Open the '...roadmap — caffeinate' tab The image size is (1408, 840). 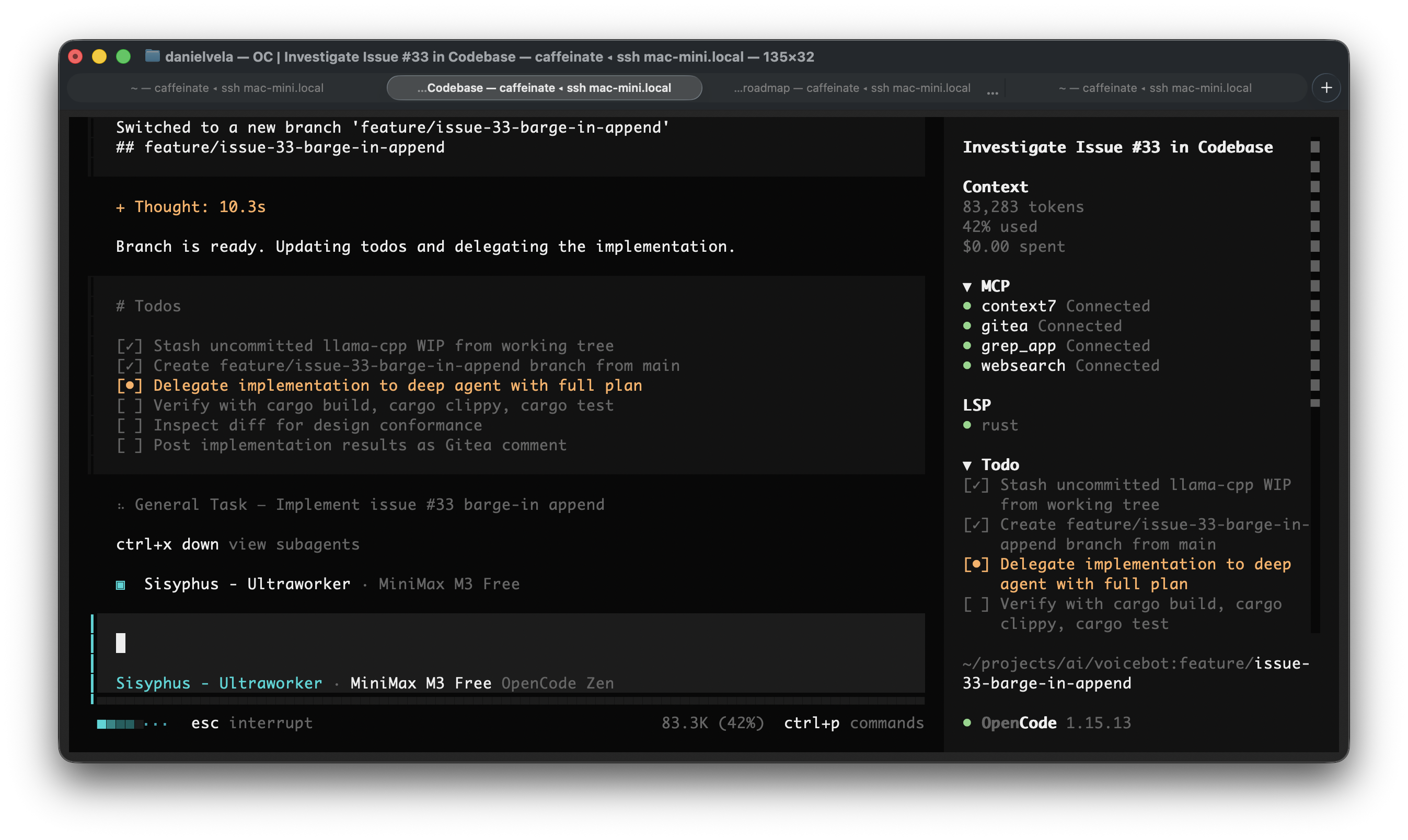tap(851, 88)
